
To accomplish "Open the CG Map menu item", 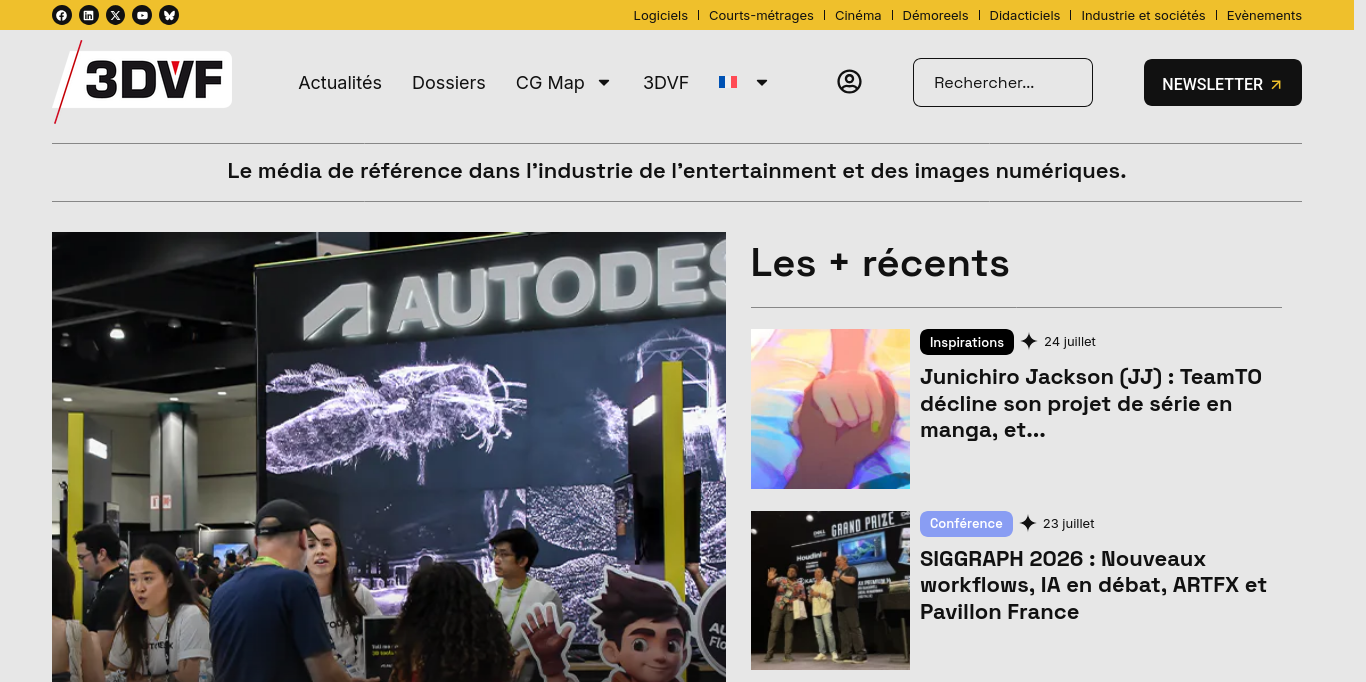I will [x=550, y=83].
